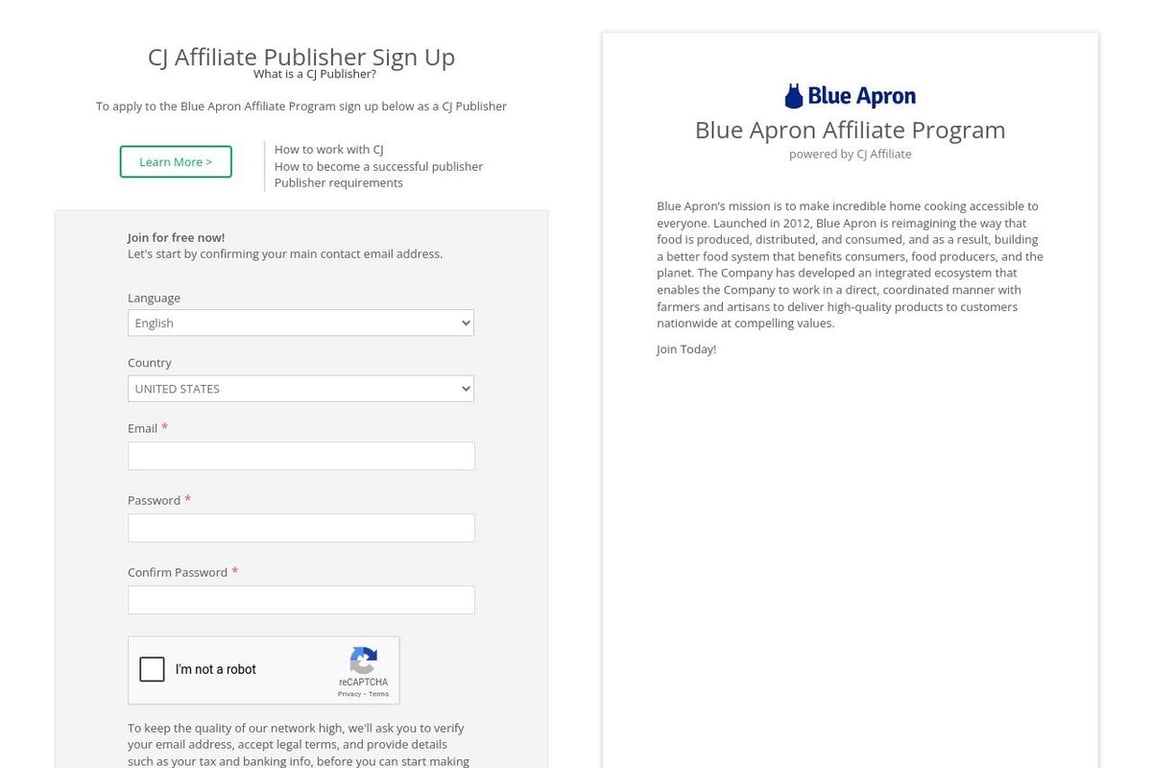The height and width of the screenshot is (768, 1152).
Task: Check the I'm not a robot box
Action: 152,669
